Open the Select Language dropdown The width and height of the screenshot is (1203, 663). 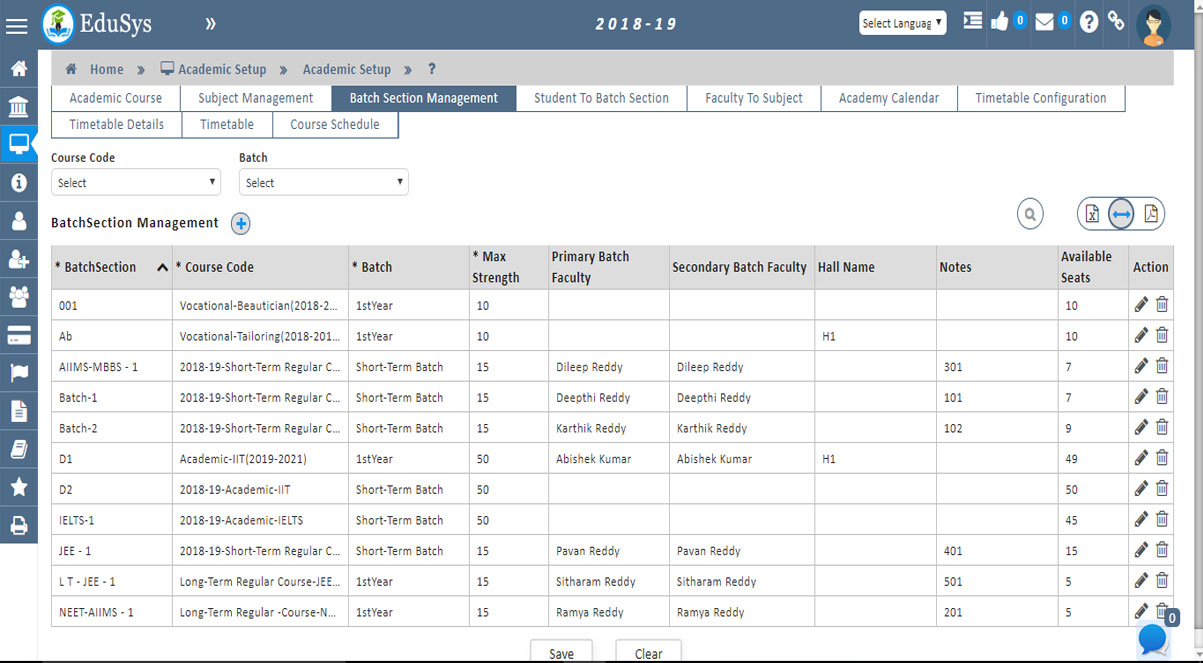pyautogui.click(x=902, y=23)
